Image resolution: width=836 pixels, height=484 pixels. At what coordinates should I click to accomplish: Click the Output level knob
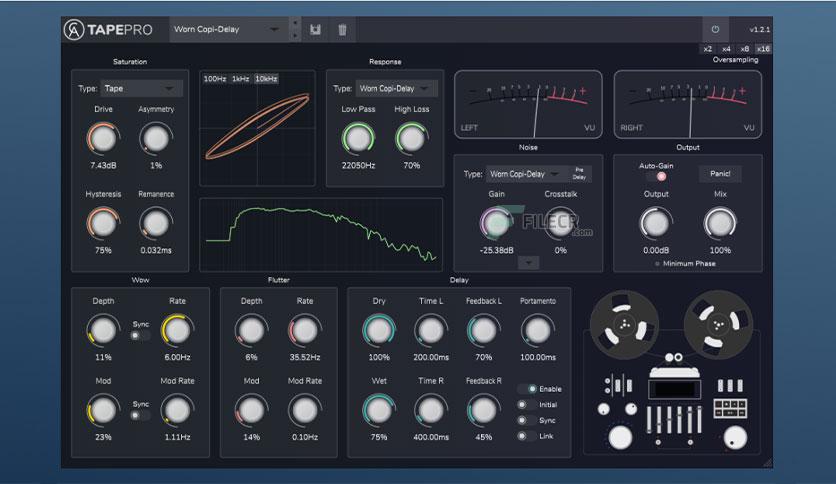pos(656,223)
